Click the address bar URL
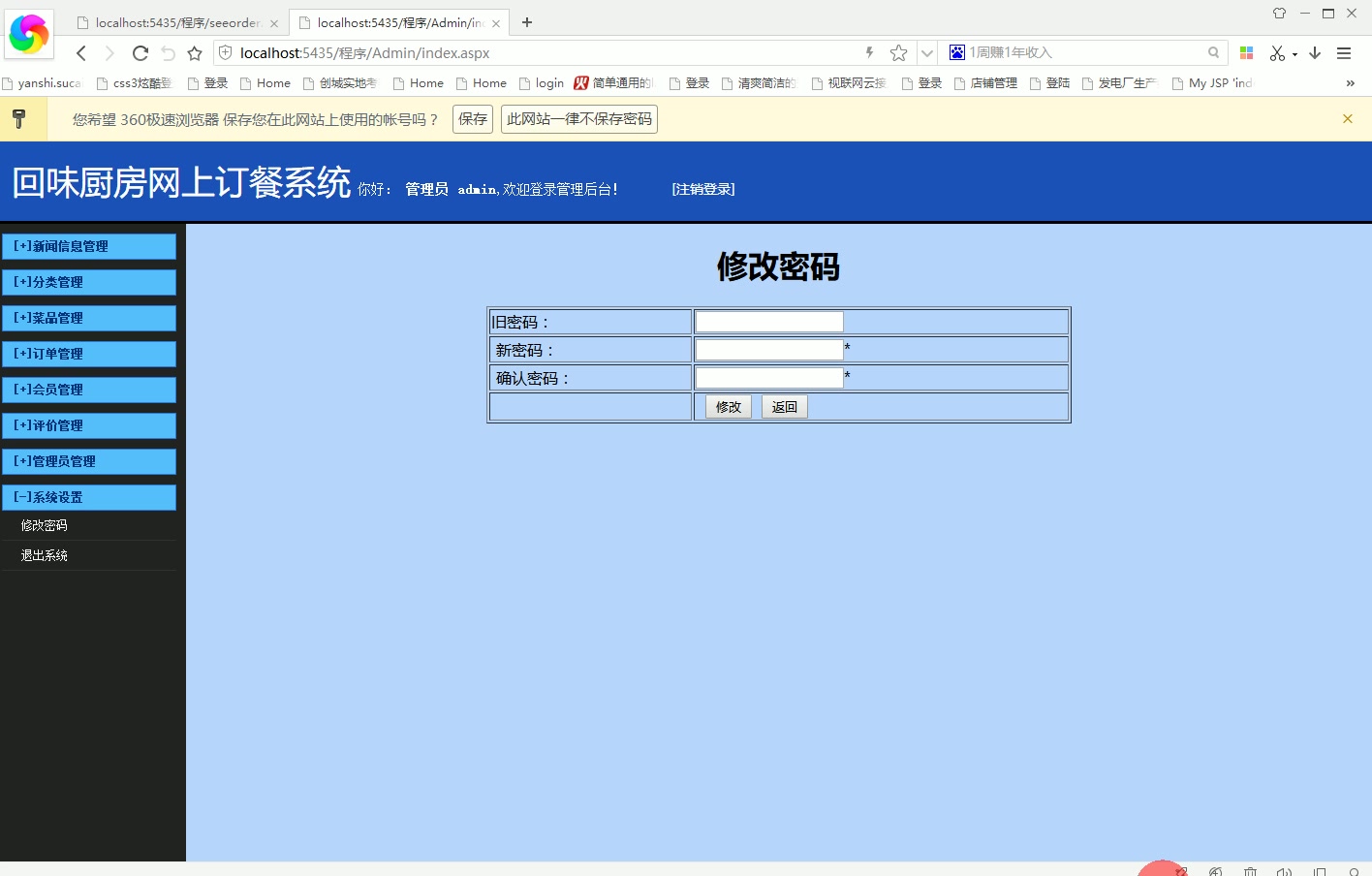The height and width of the screenshot is (876, 1372). [364, 53]
